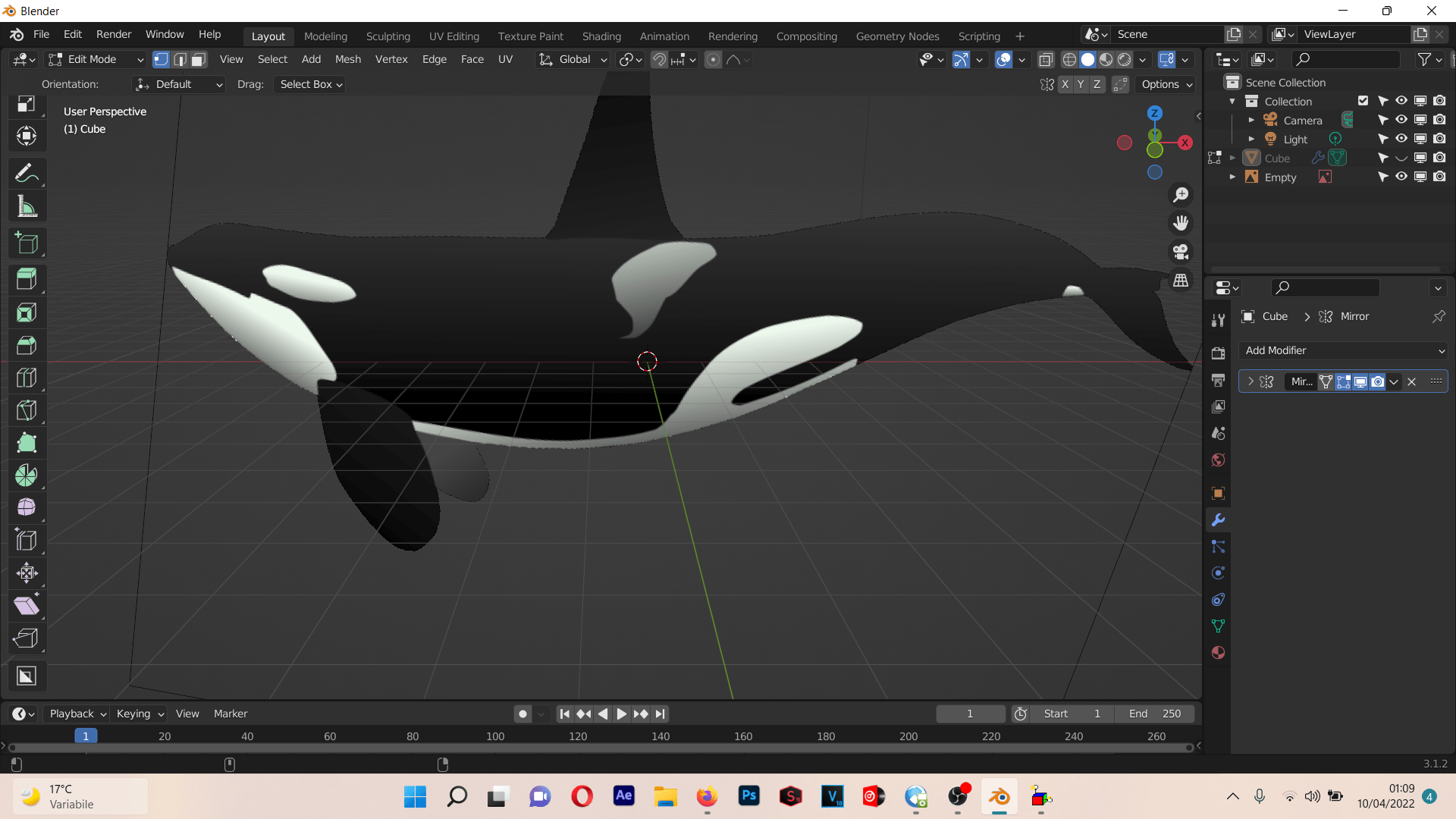
Task: Select the Shrink/Fatten tool
Action: [27, 573]
